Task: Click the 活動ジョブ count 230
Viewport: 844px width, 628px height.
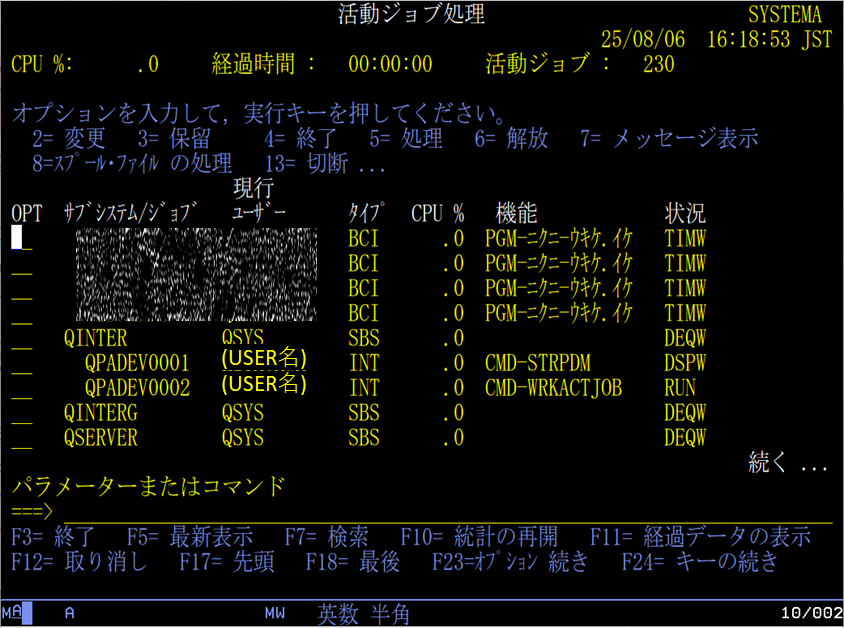Action: pos(658,64)
